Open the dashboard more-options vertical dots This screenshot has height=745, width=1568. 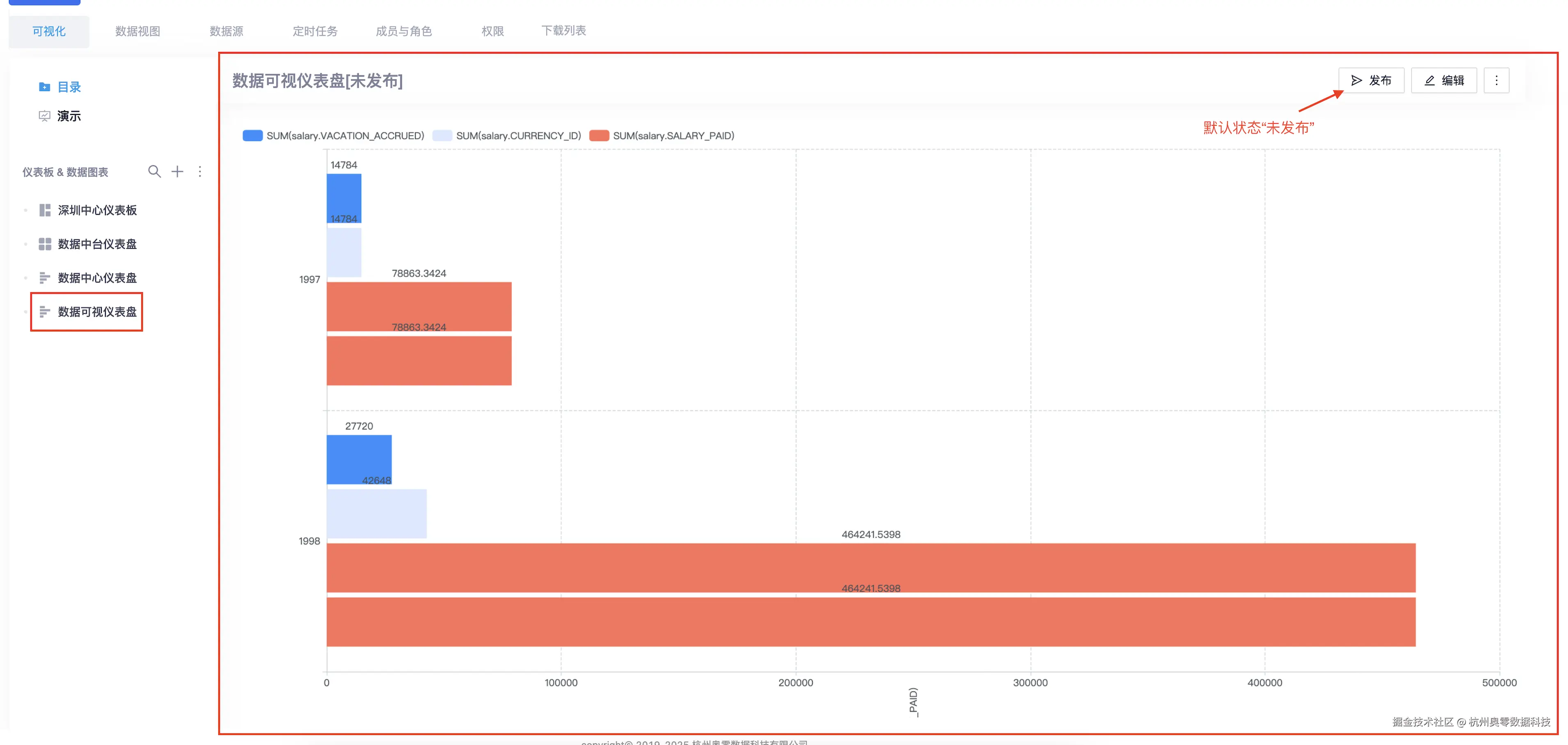click(x=1496, y=80)
